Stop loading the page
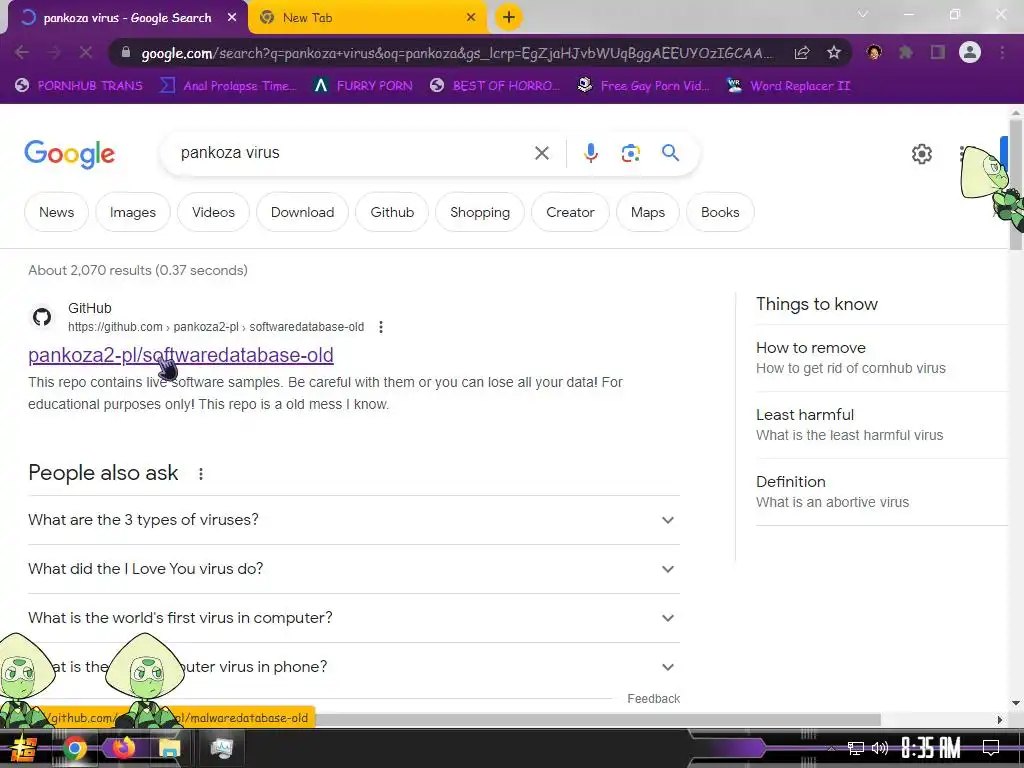1024x768 pixels. pos(86,52)
